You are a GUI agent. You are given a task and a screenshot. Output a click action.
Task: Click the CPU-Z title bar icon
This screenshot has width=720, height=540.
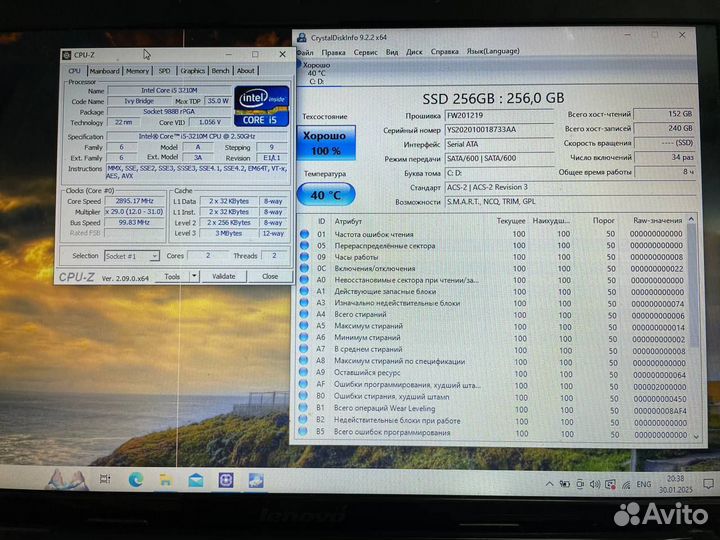tap(67, 55)
